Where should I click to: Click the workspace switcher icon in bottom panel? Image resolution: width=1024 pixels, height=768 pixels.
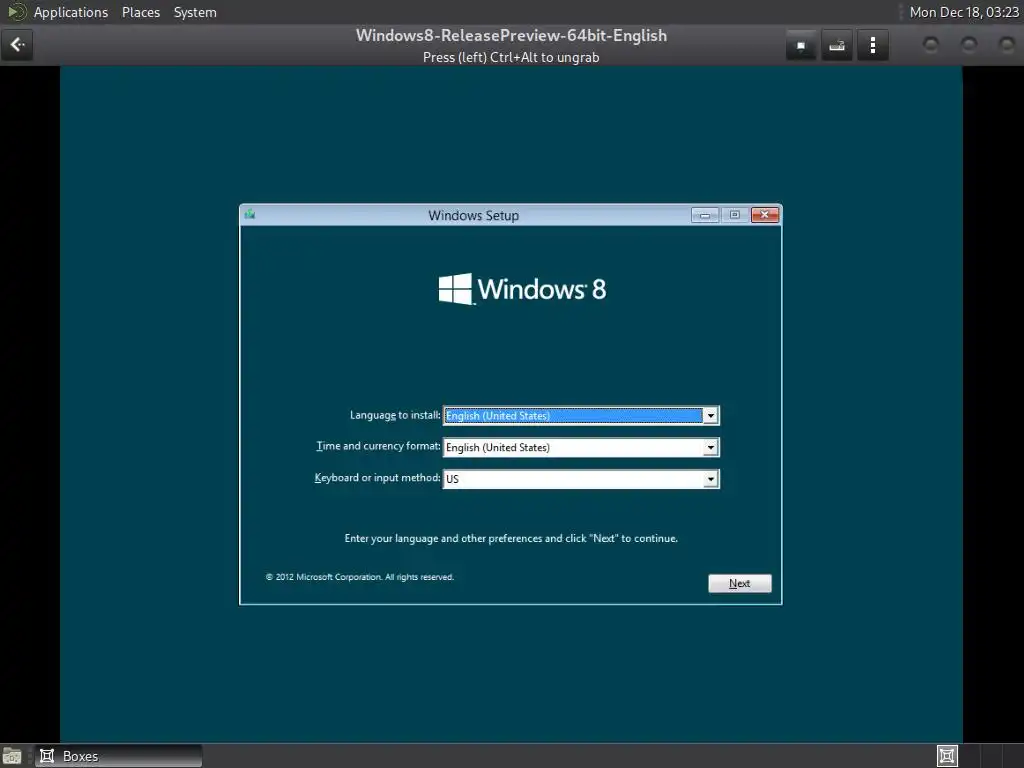[x=947, y=756]
